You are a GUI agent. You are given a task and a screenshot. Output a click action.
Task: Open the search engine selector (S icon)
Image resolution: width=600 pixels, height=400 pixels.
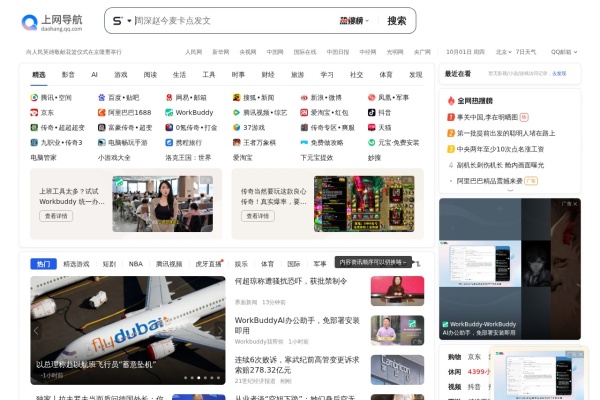pos(121,21)
